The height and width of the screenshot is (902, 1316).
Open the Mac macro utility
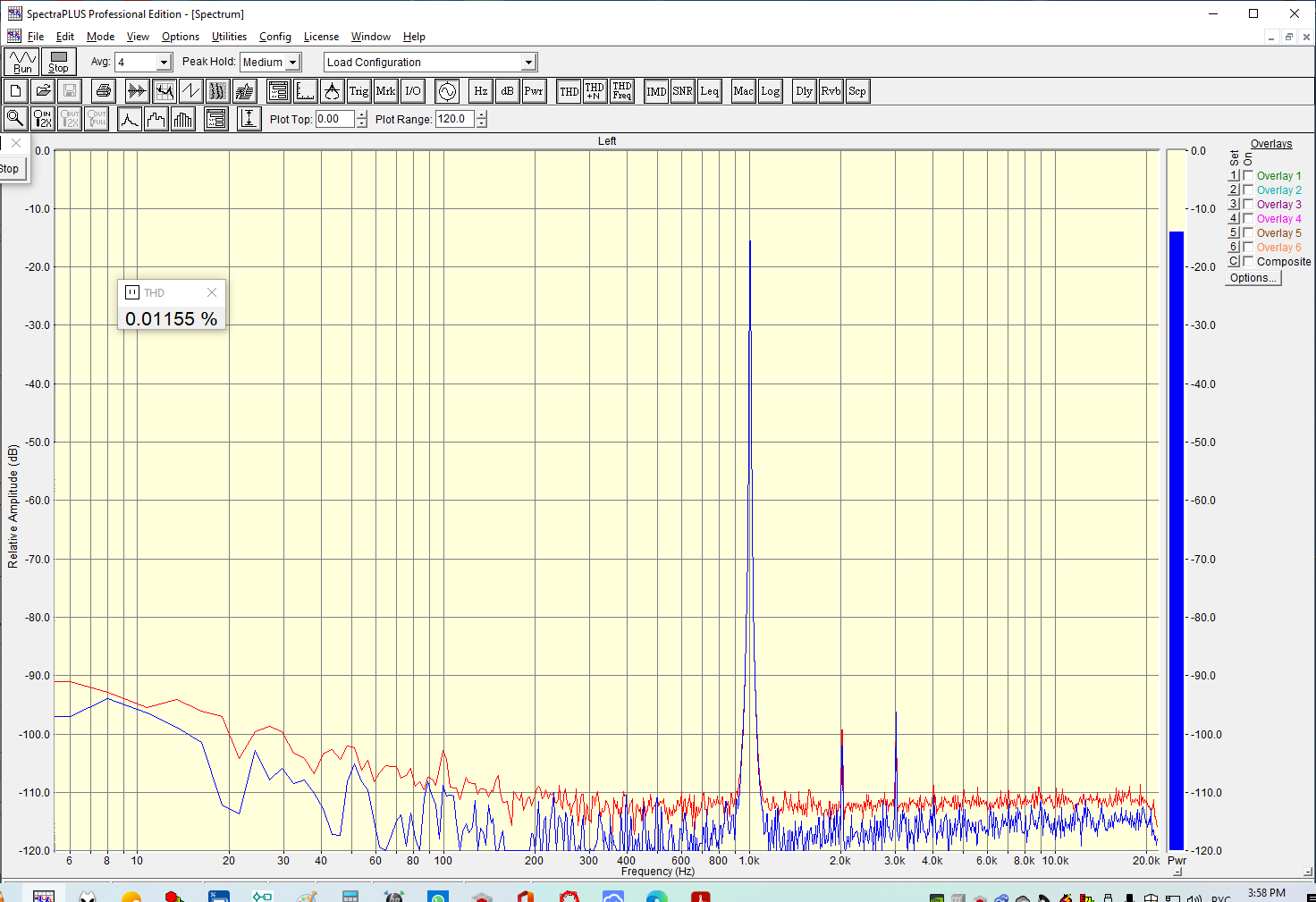coord(743,91)
